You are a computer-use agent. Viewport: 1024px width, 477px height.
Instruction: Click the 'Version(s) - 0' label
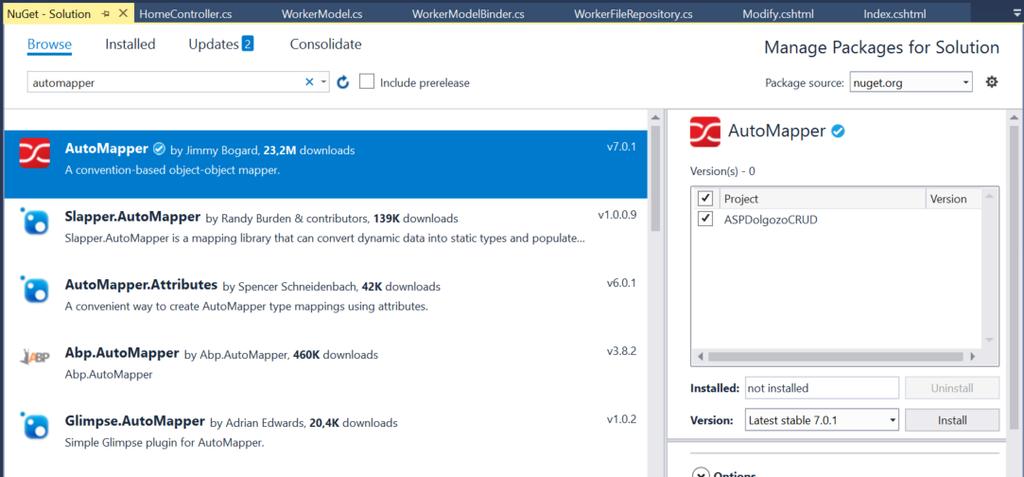click(x=722, y=171)
